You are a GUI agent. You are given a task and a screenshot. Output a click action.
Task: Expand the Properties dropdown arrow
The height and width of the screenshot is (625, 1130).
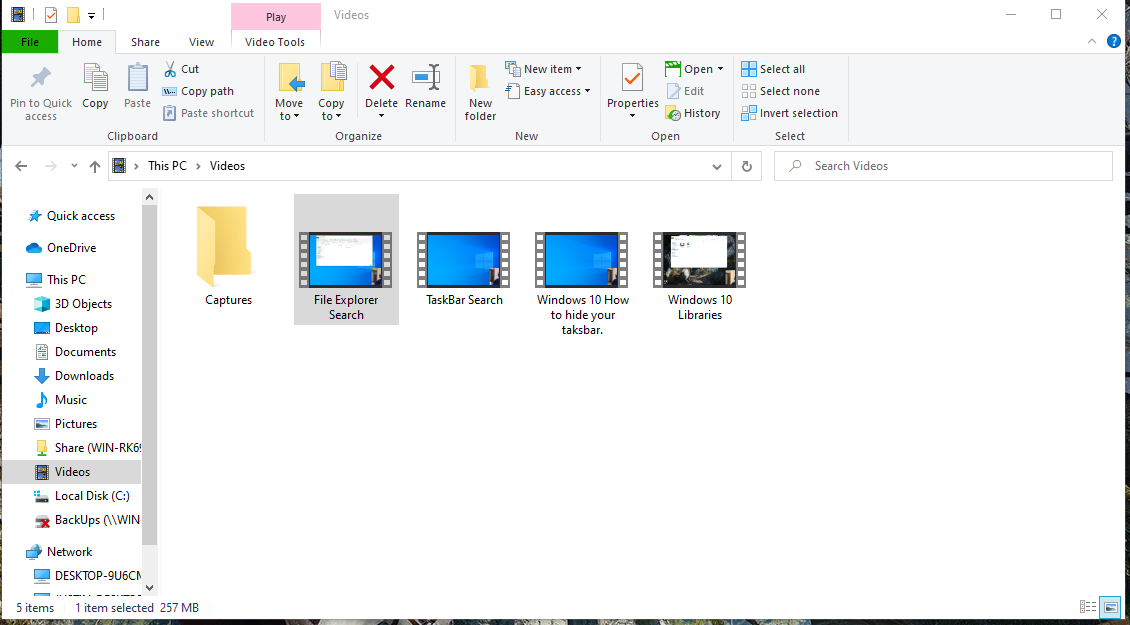[x=633, y=116]
